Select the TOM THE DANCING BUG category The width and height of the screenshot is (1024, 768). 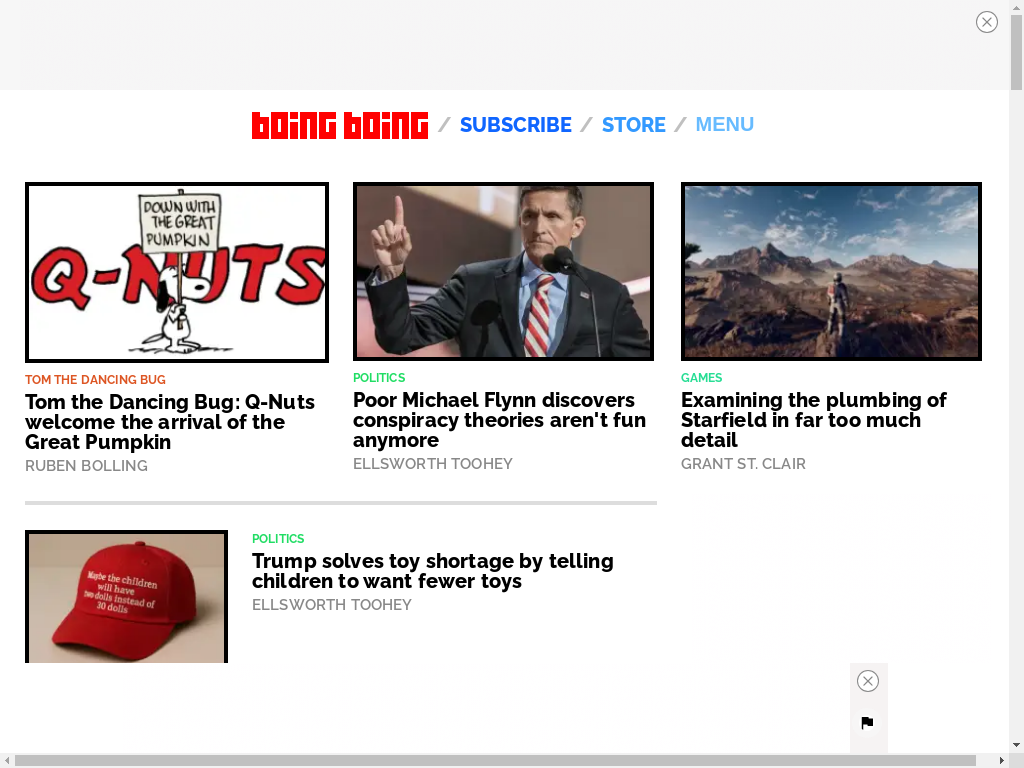95,379
